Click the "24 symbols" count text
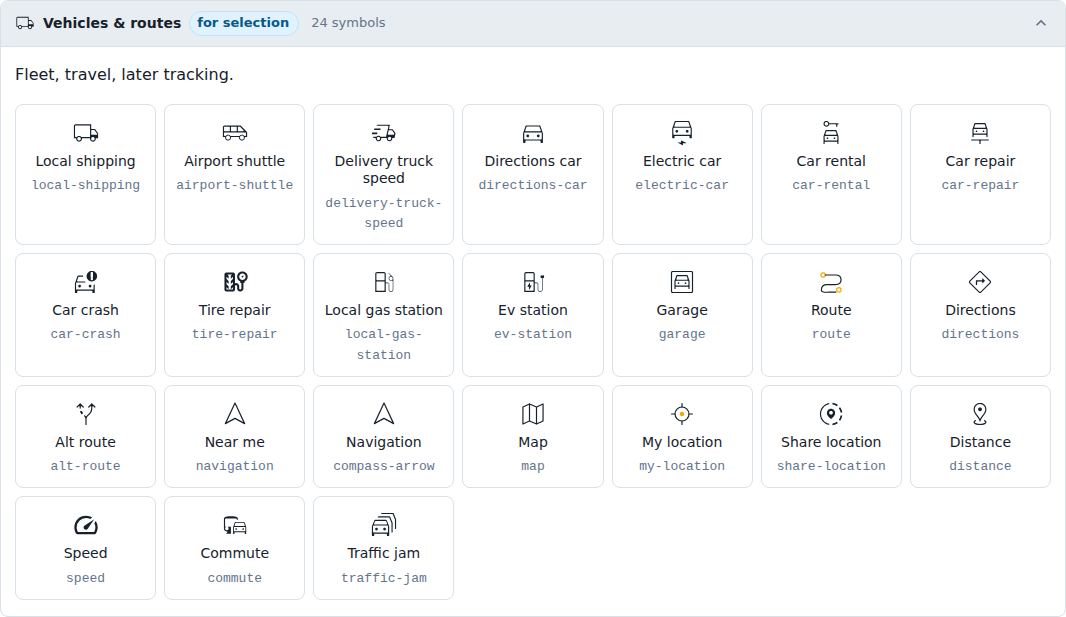The height and width of the screenshot is (617, 1066). coord(348,22)
